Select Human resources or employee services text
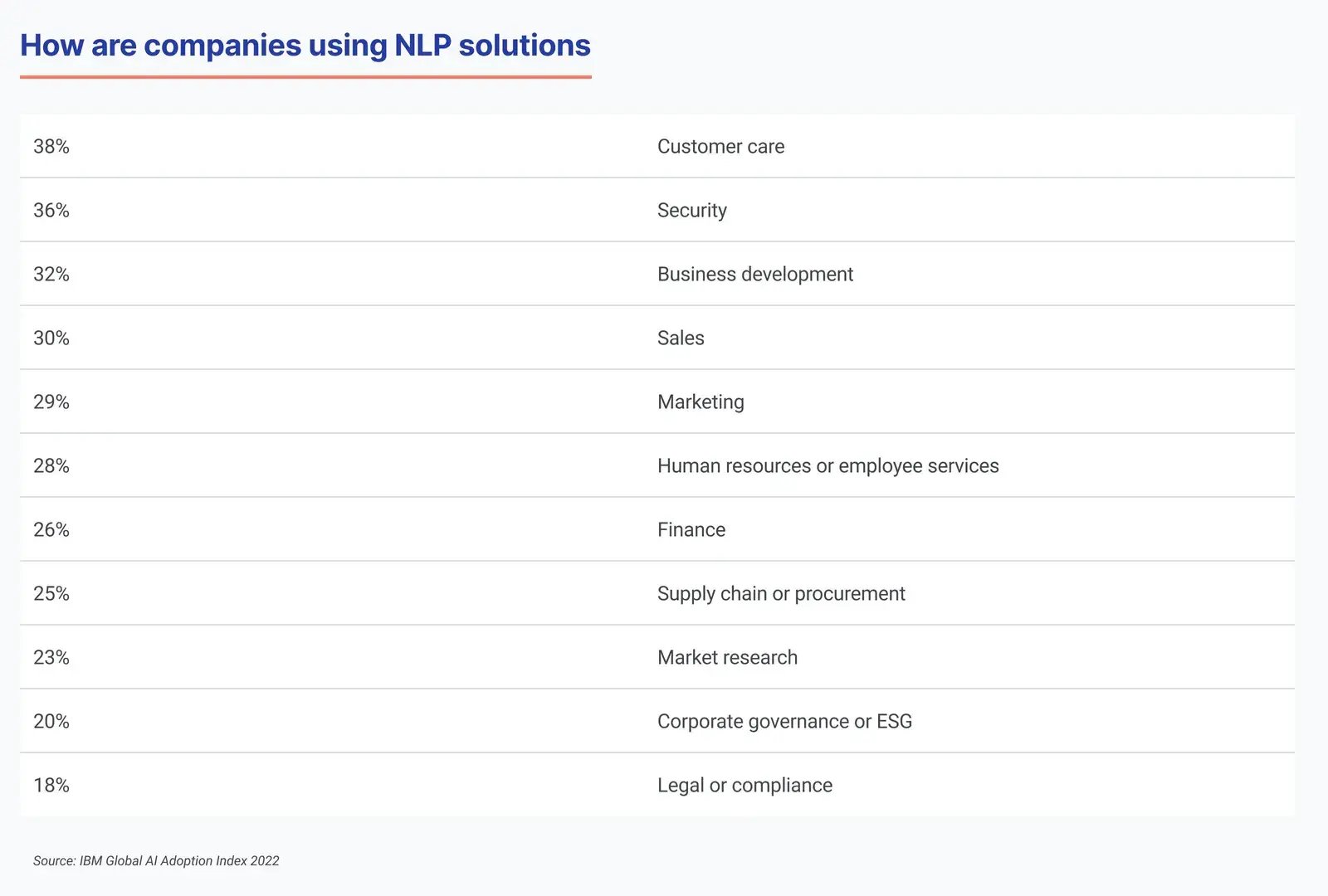This screenshot has width=1328, height=896. pyautogui.click(x=828, y=466)
